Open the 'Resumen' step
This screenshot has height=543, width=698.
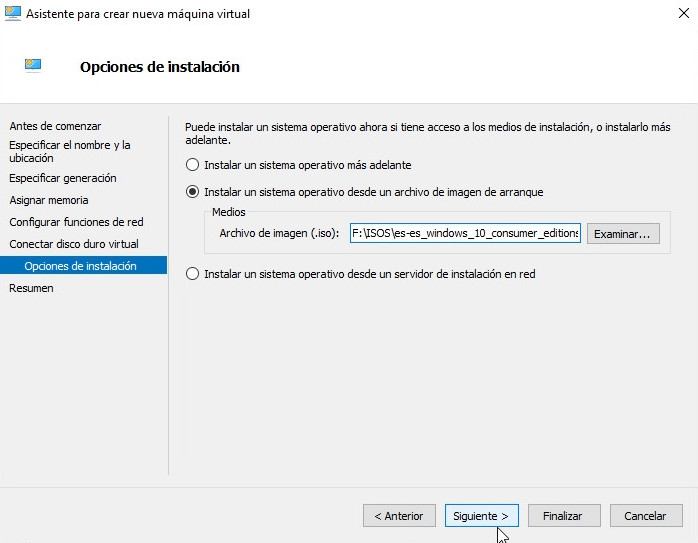tap(31, 288)
